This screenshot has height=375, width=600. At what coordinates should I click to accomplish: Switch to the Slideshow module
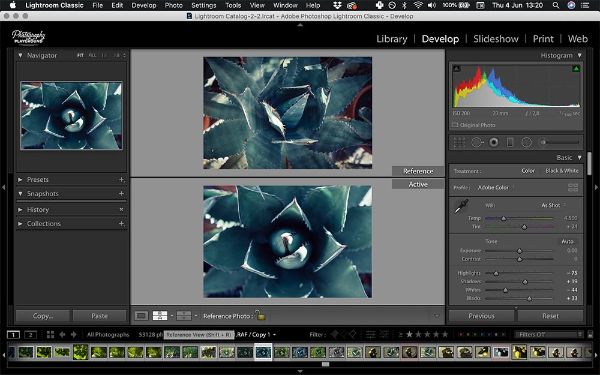pos(496,39)
